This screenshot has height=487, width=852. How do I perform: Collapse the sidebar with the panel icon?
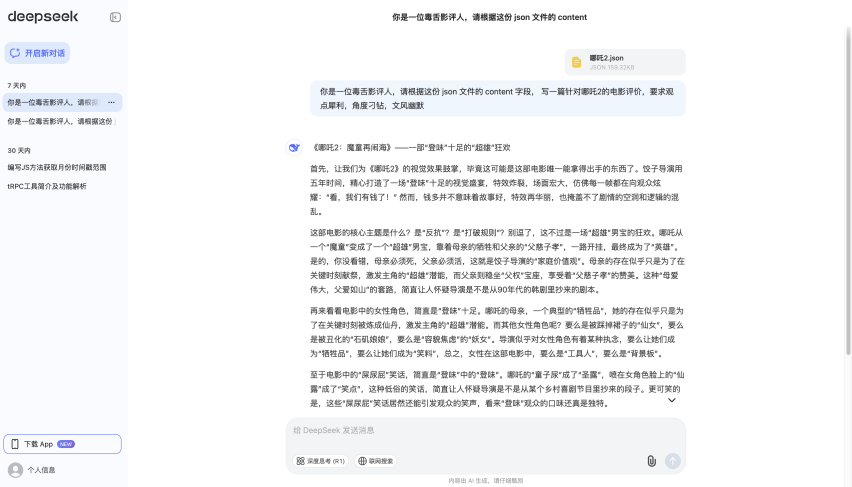[115, 17]
